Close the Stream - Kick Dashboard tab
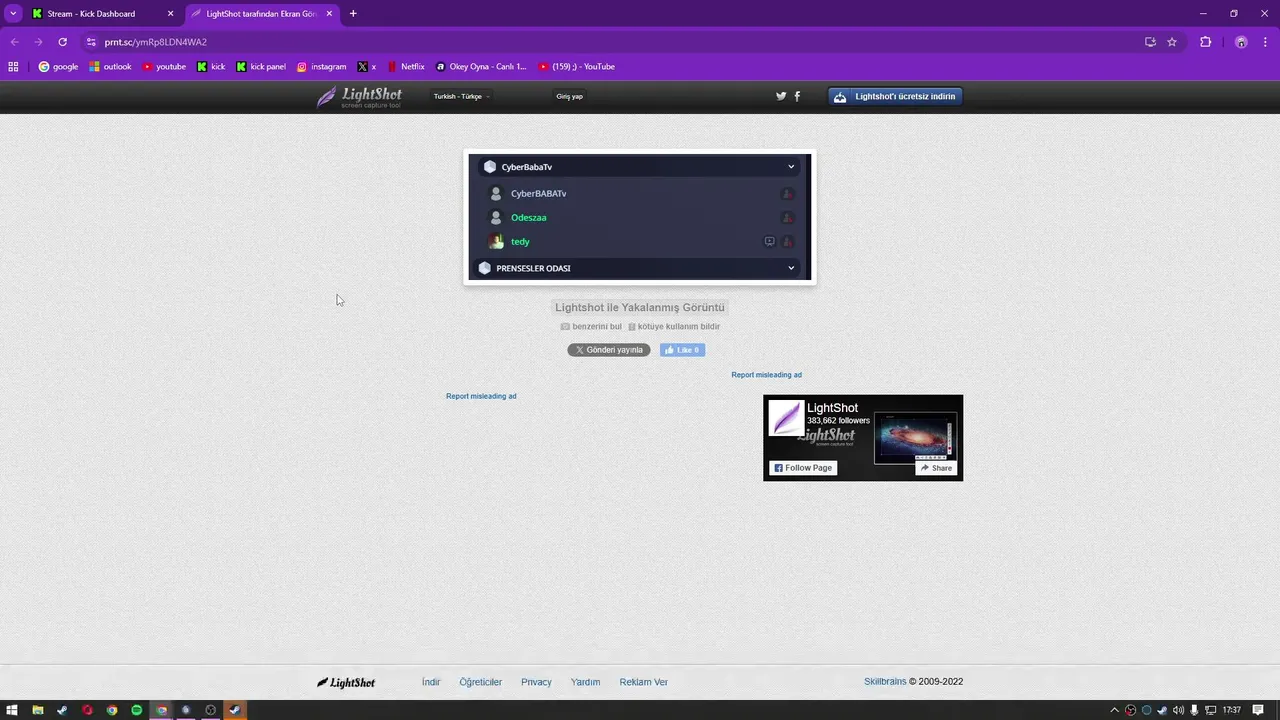The width and height of the screenshot is (1280, 720). click(x=170, y=14)
